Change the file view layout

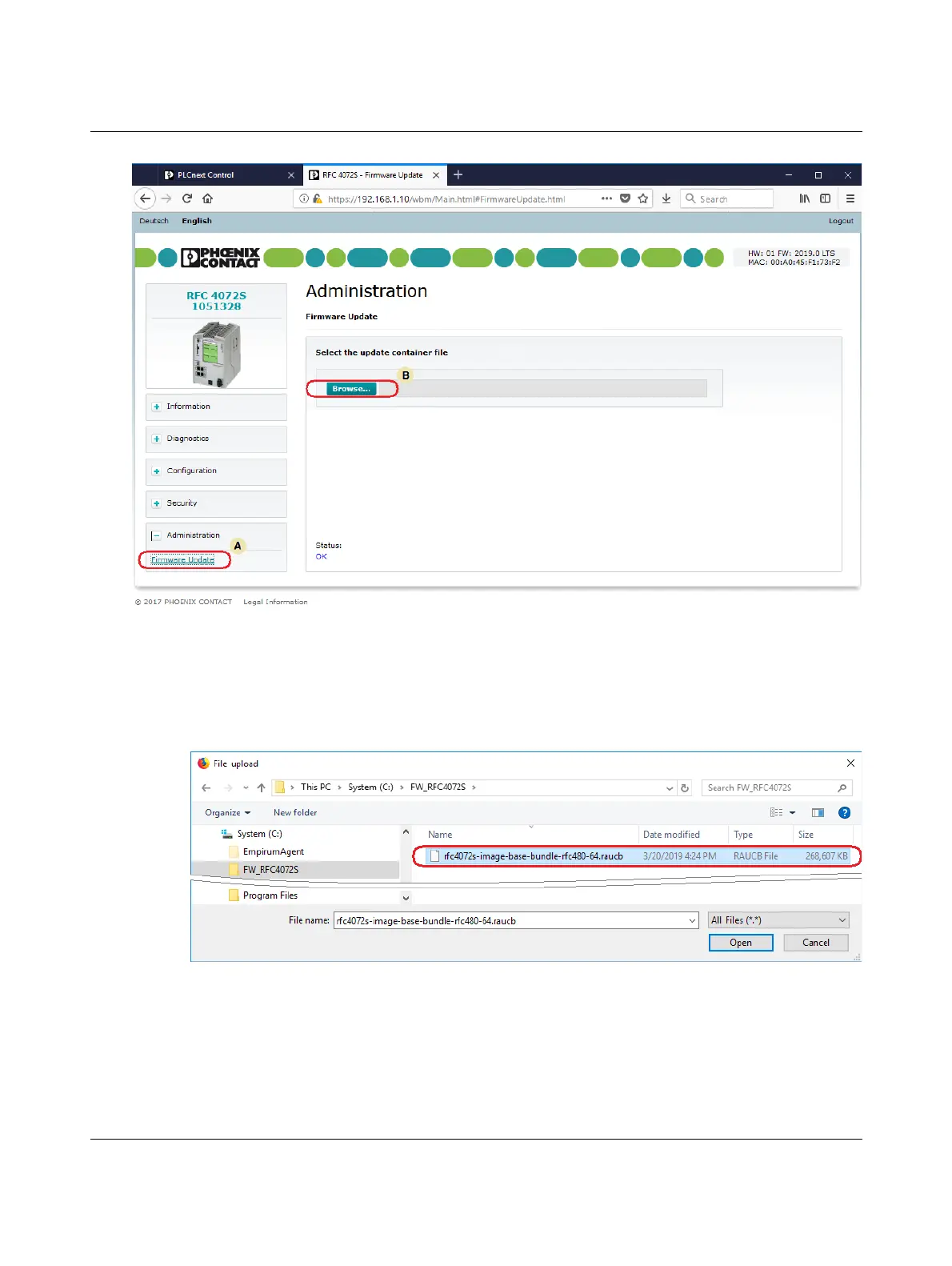[x=776, y=812]
